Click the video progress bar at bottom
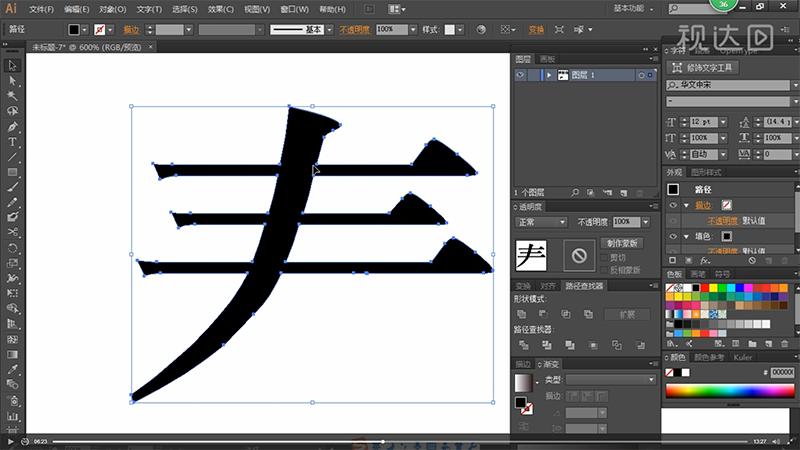Viewport: 800px width, 450px height. [x=400, y=441]
